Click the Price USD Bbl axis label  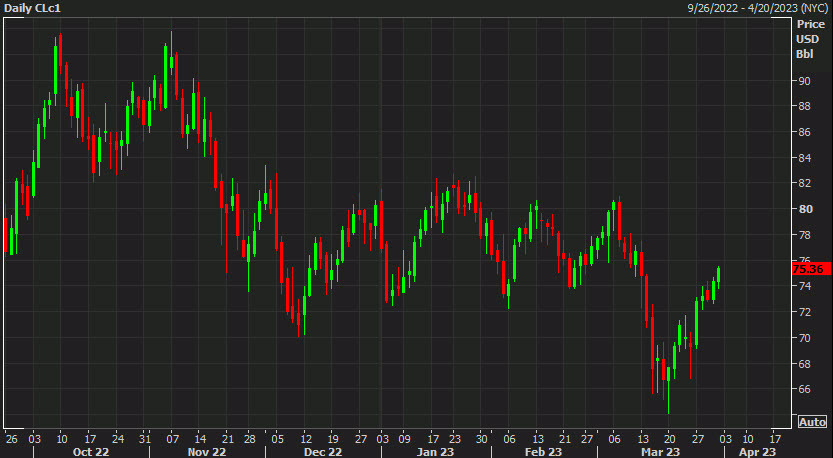tap(810, 39)
